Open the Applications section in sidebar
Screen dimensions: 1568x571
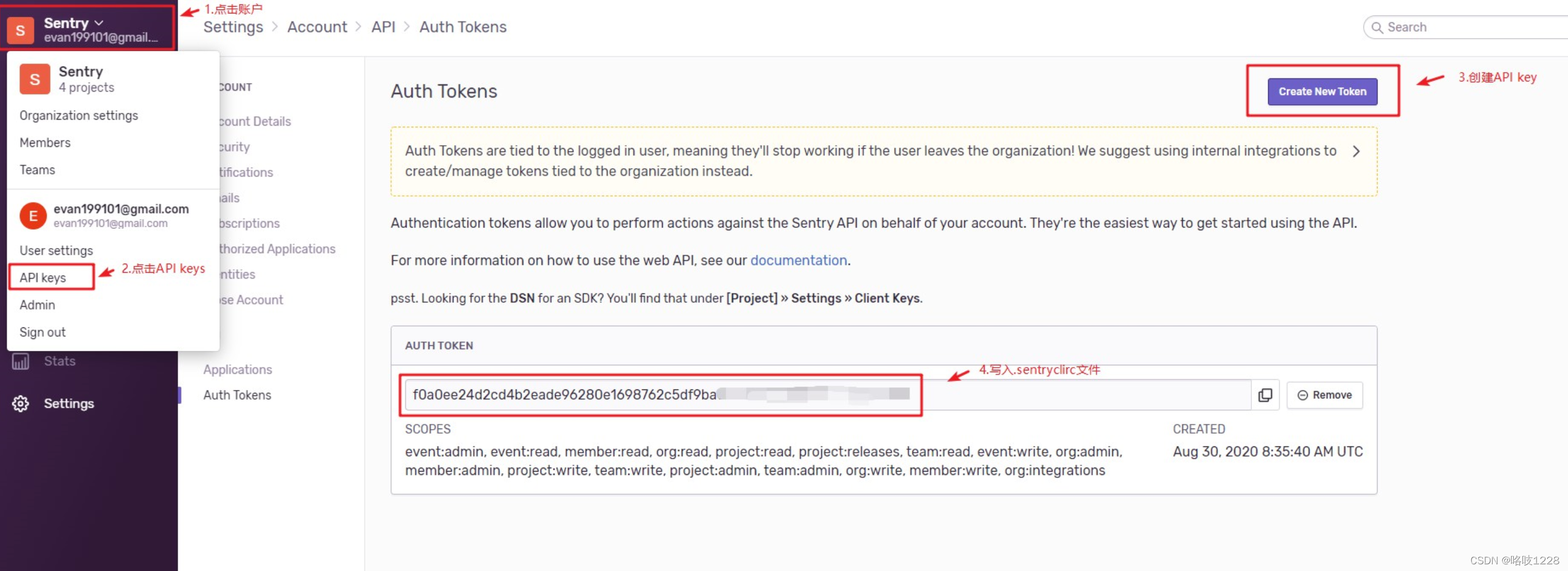click(x=237, y=369)
